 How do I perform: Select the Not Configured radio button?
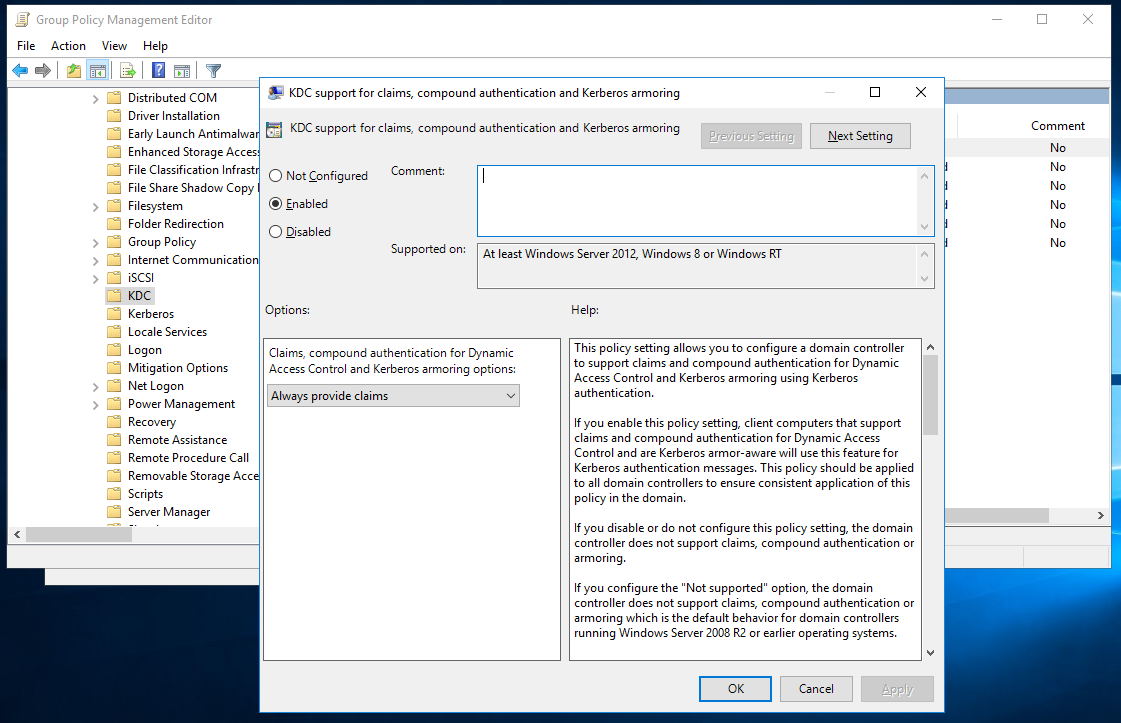[275, 176]
